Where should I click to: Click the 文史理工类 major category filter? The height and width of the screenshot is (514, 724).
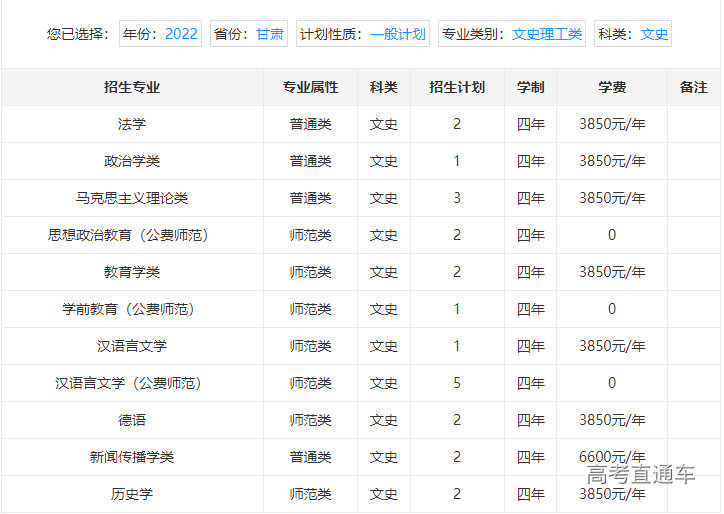tap(546, 34)
